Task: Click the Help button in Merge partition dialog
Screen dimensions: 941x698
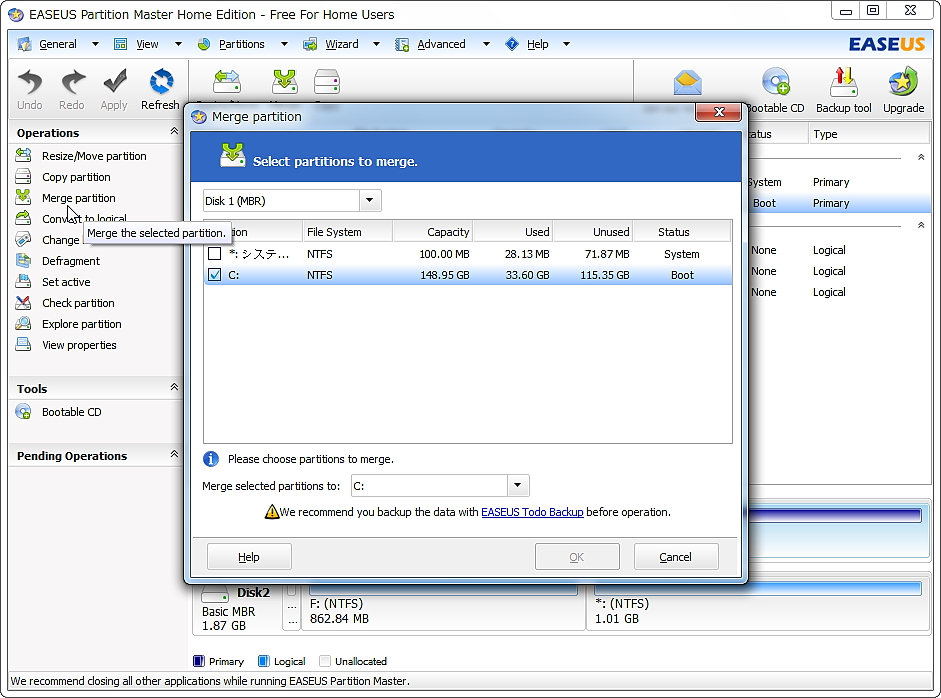Action: pos(249,557)
